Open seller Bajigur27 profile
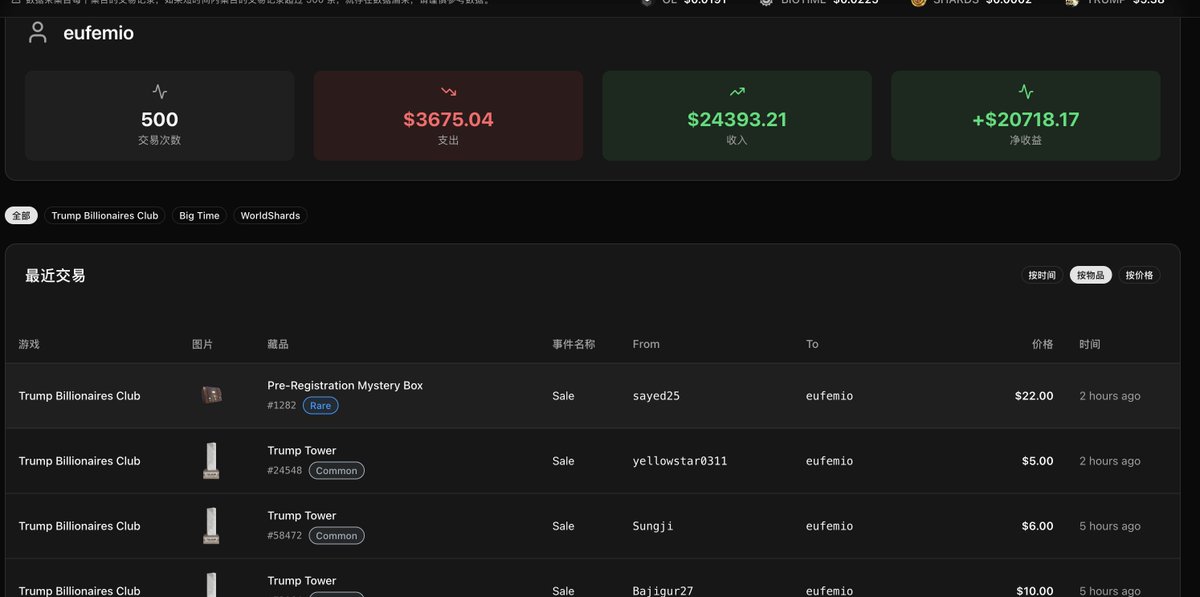This screenshot has height=597, width=1200. [663, 590]
